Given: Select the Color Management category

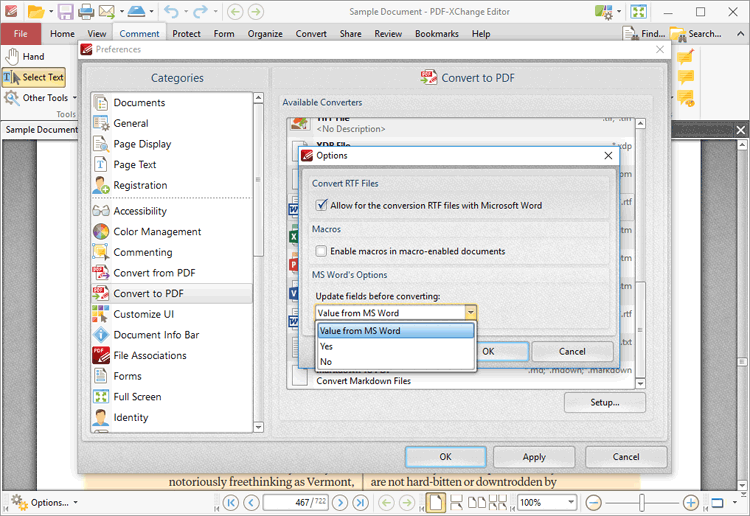Looking at the screenshot, I should (x=171, y=231).
